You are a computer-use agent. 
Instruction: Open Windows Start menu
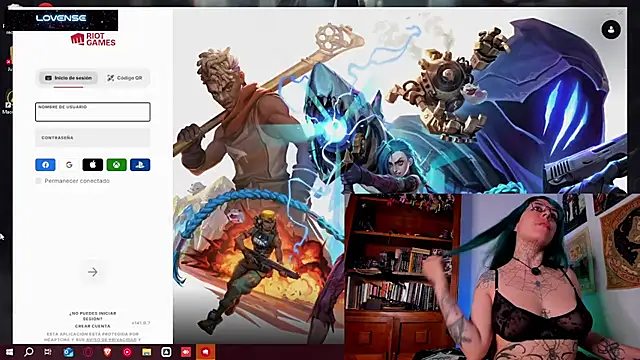(x=9, y=352)
